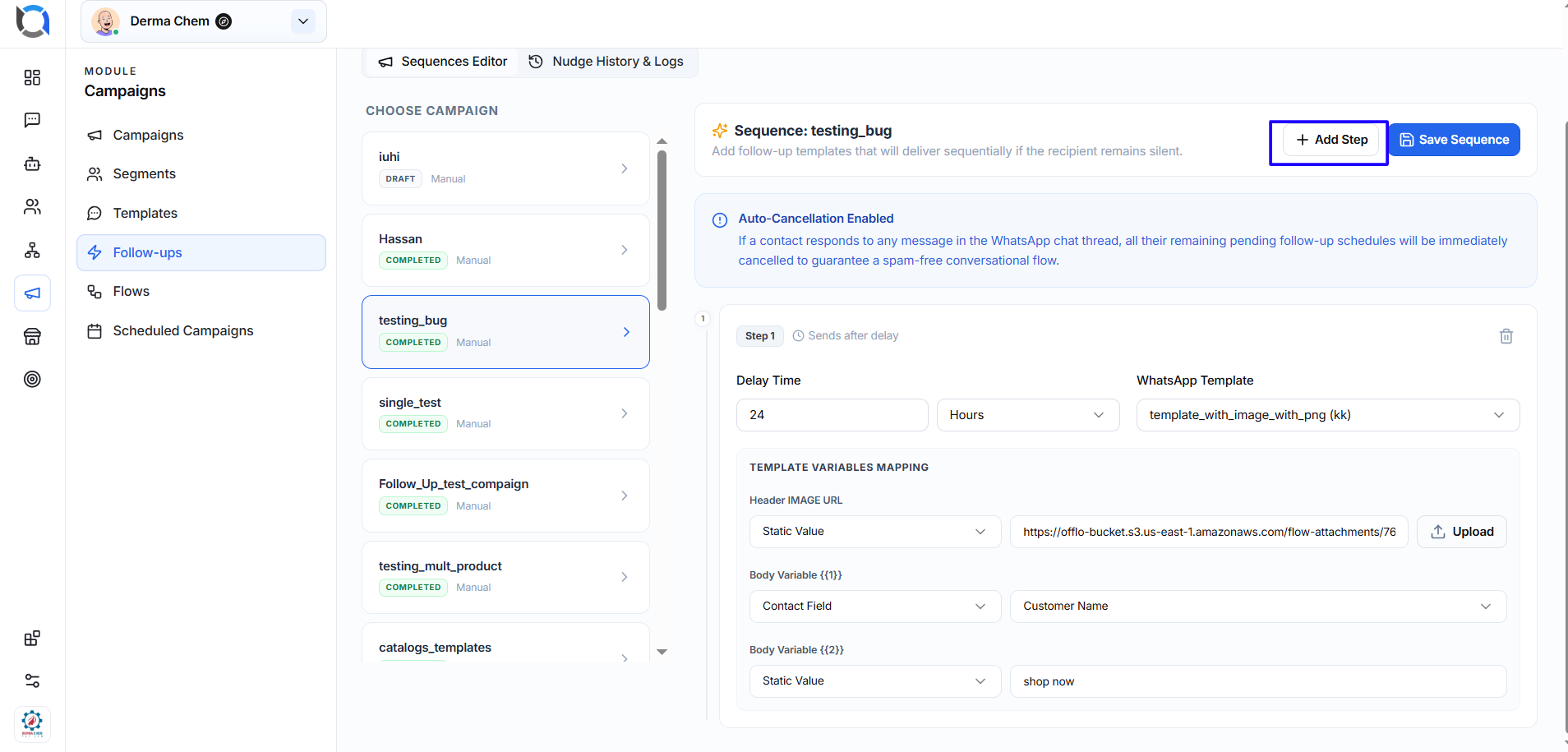This screenshot has width=1568, height=752.
Task: Open Segments in the module menu
Action: point(201,174)
